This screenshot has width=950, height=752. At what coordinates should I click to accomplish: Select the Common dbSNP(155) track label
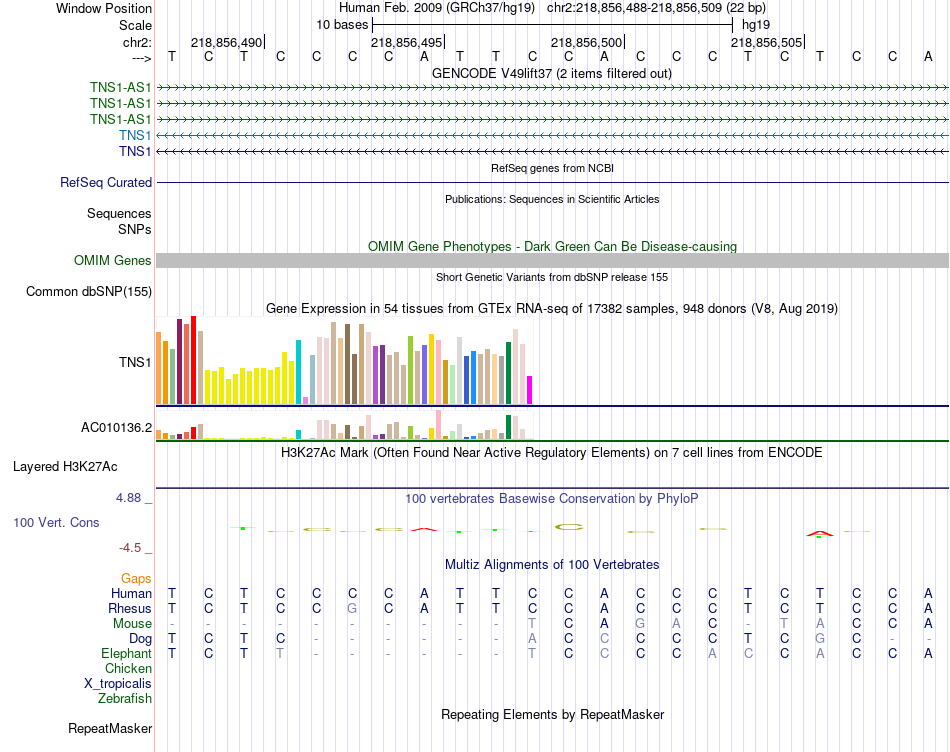pos(89,291)
